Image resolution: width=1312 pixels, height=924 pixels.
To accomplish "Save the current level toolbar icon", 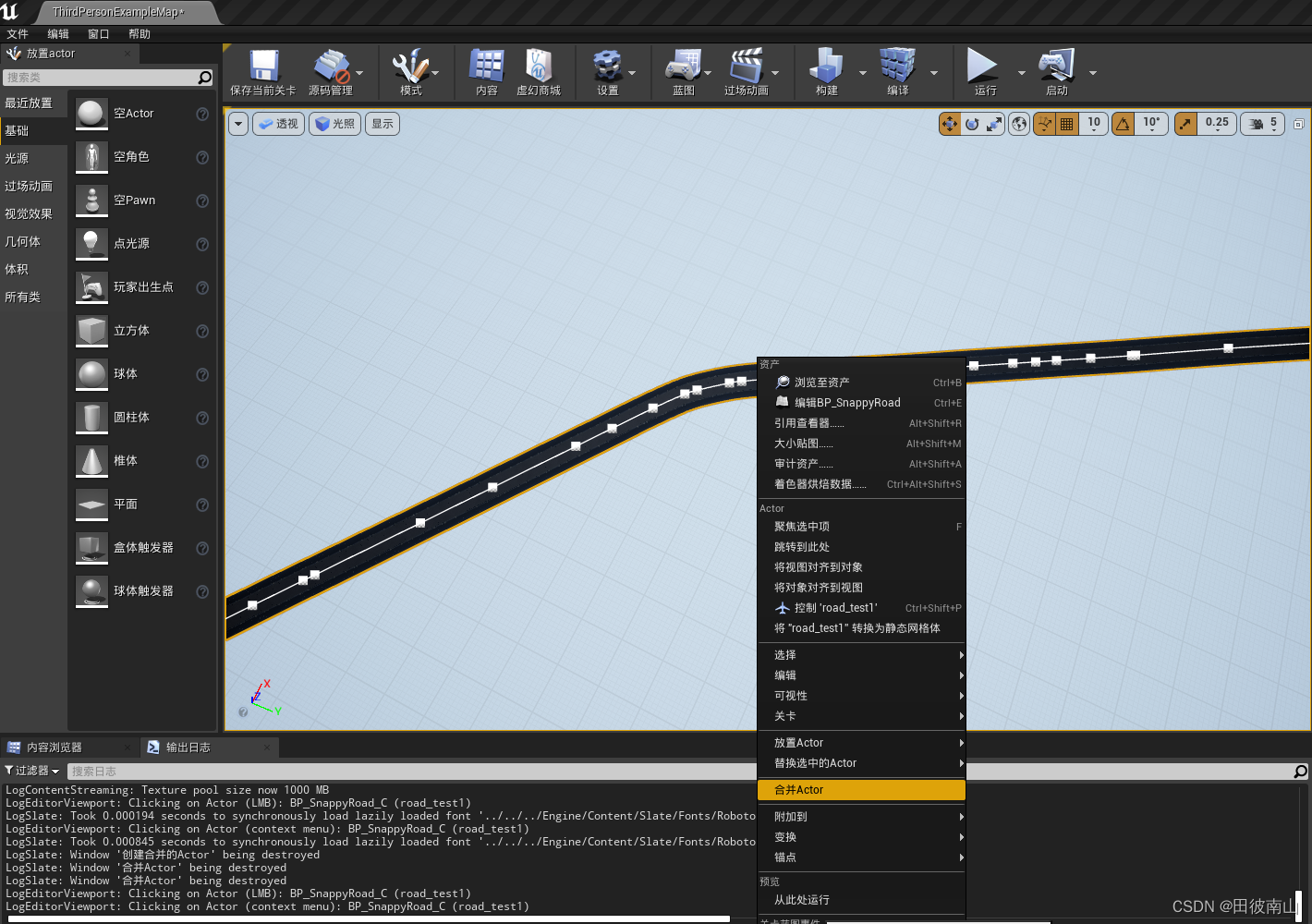I will click(x=264, y=66).
